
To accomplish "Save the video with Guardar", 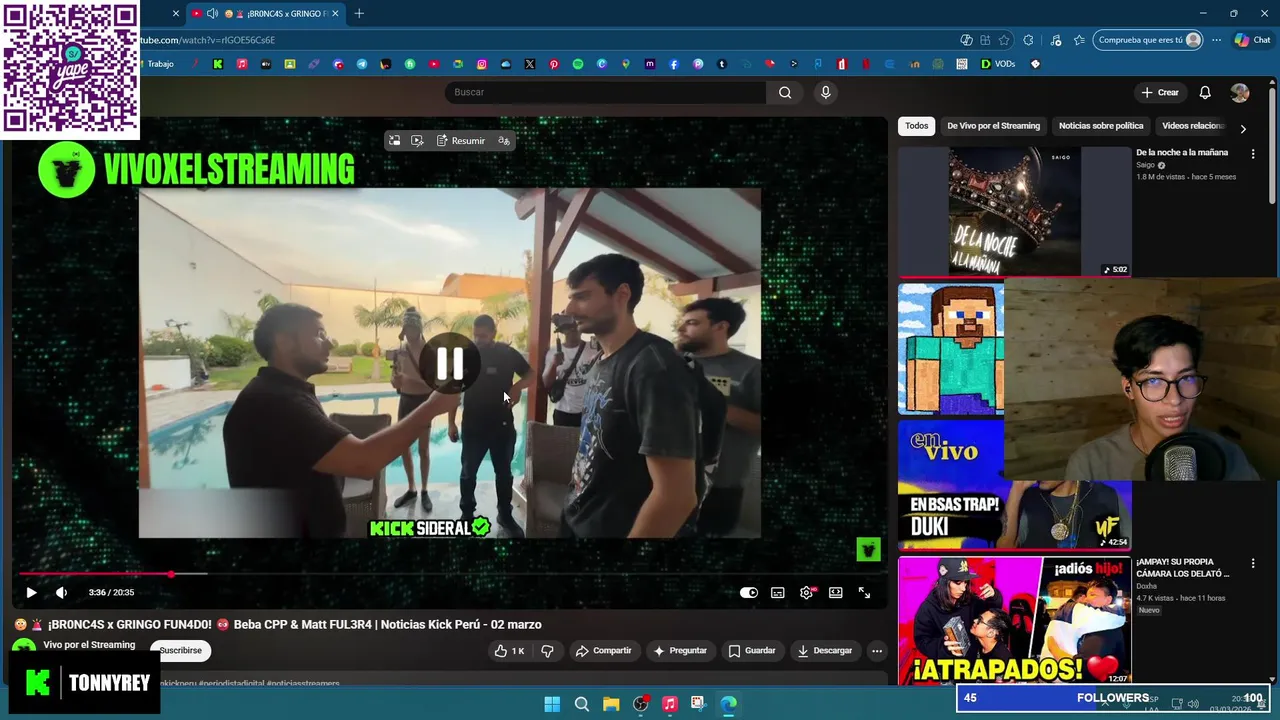I will pos(752,651).
